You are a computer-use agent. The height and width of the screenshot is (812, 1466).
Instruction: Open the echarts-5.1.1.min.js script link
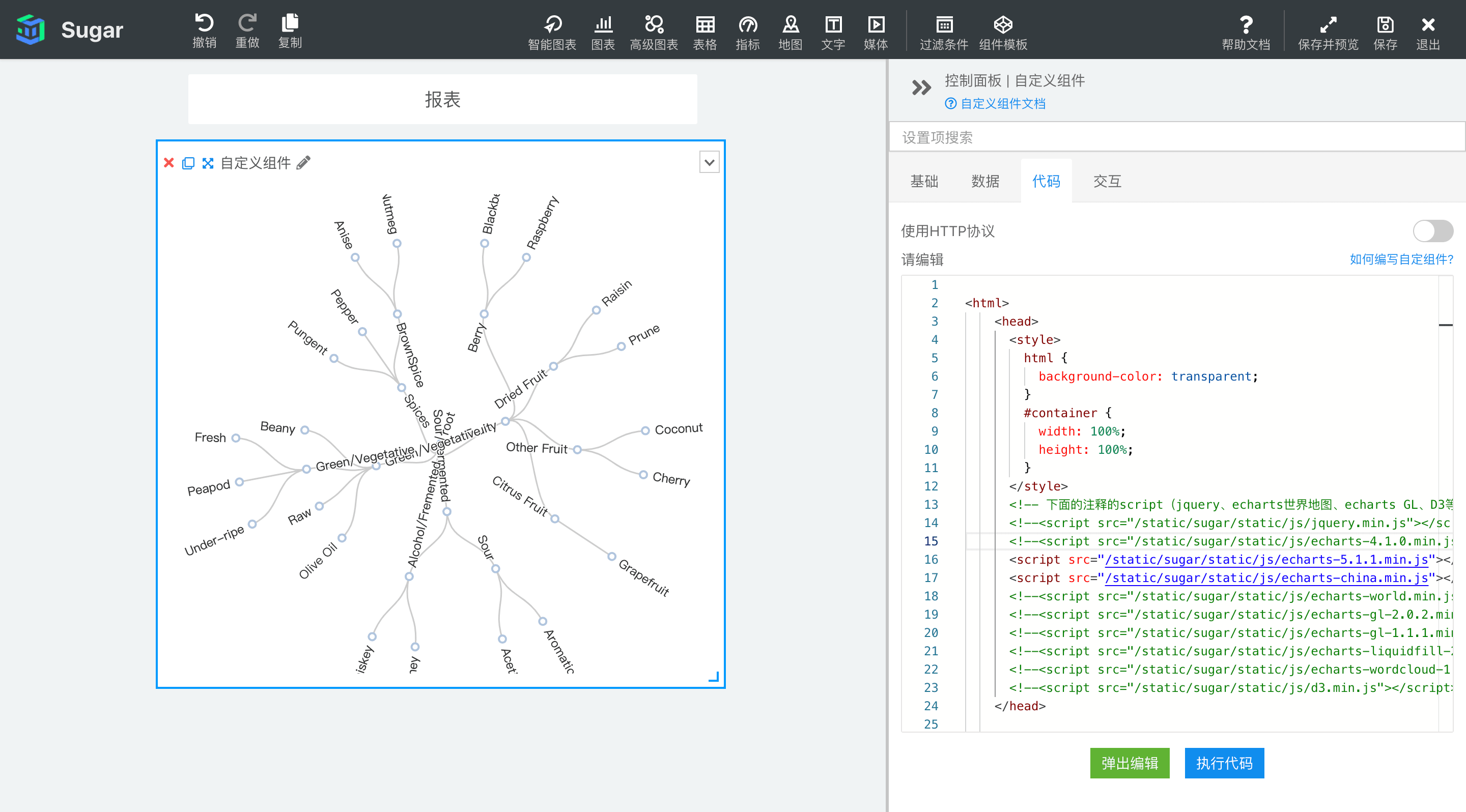click(x=1266, y=560)
